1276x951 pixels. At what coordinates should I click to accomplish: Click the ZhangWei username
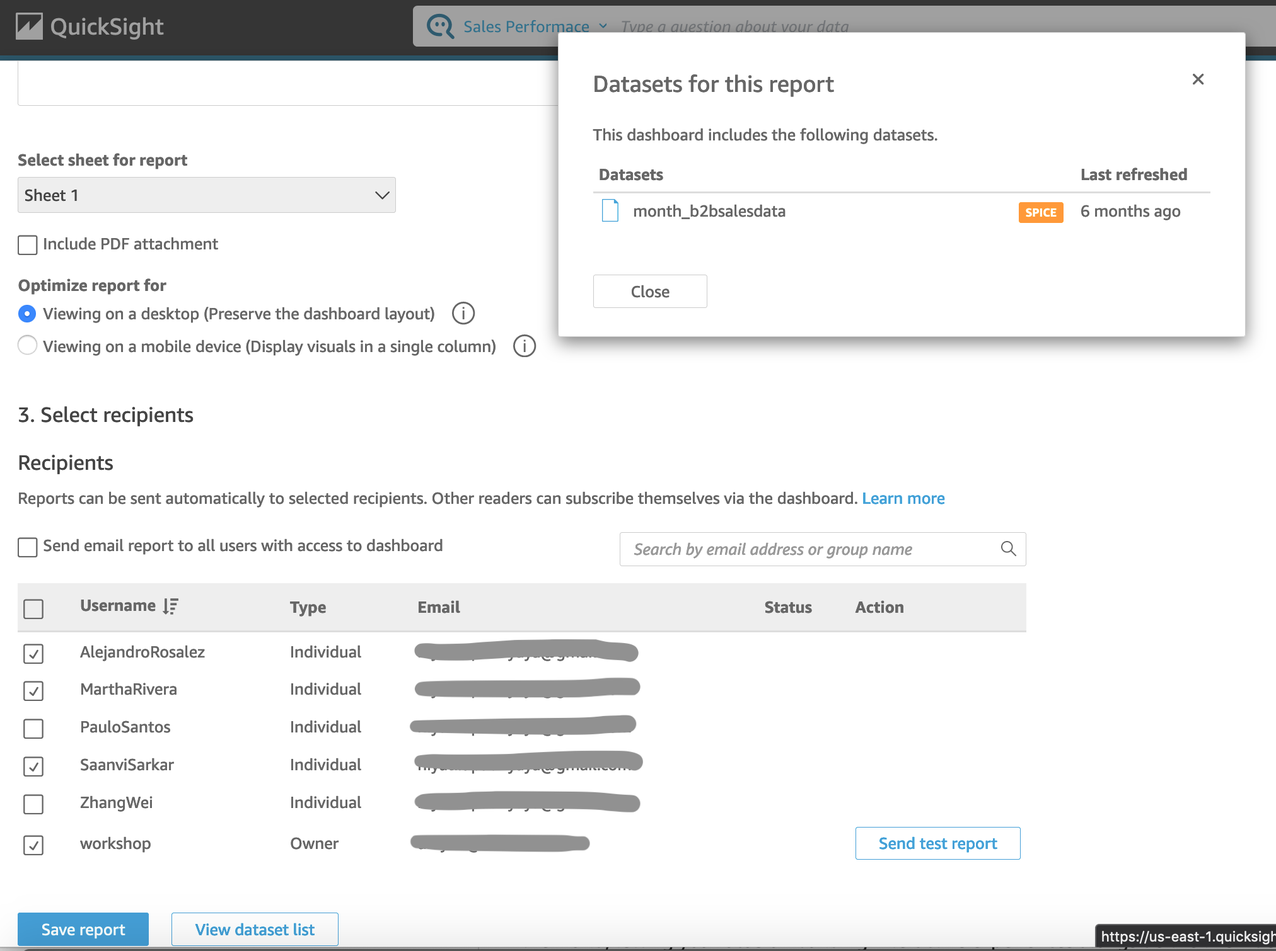116,802
